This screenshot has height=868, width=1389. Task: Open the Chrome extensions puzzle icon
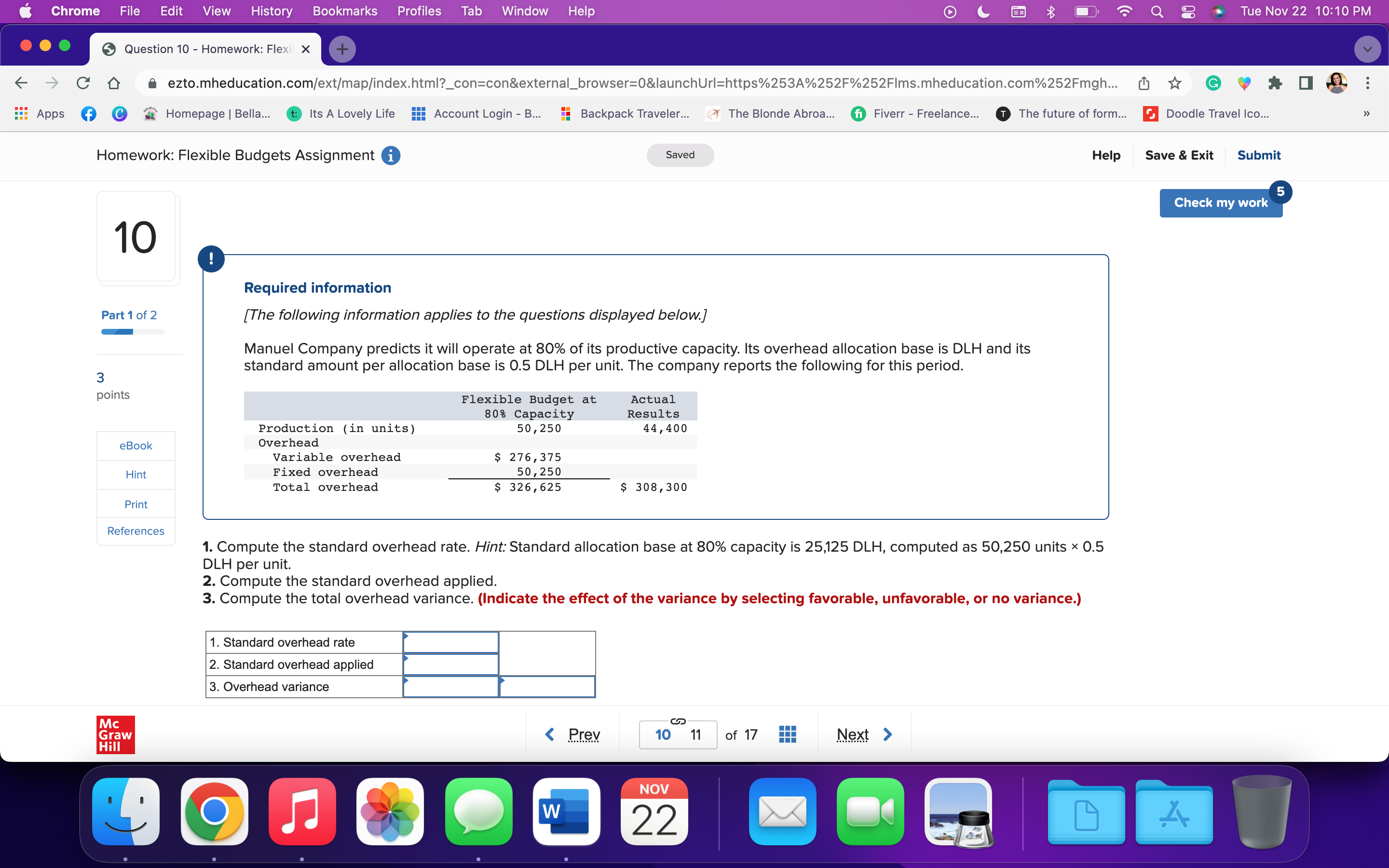1275,82
